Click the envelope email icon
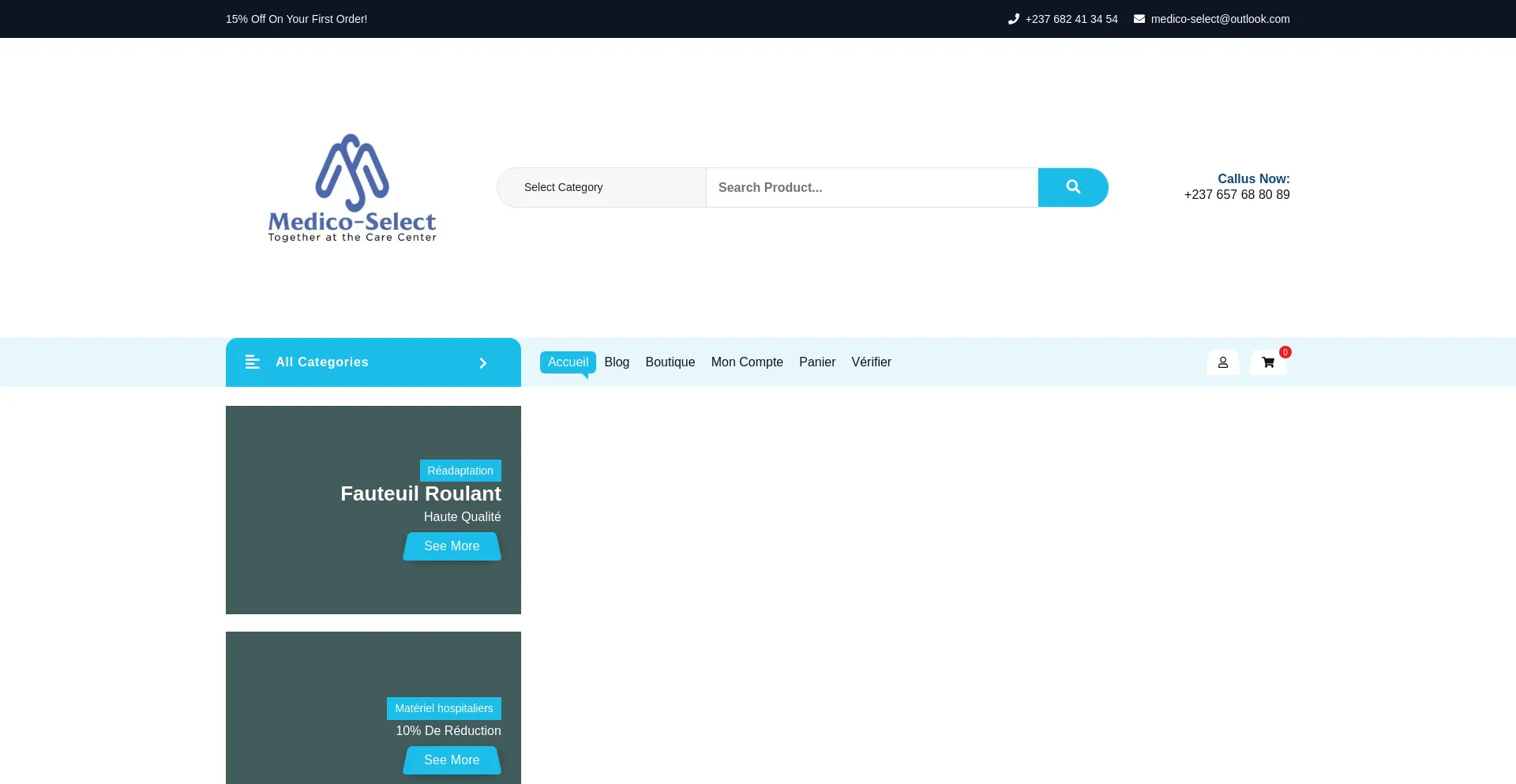This screenshot has width=1516, height=784. (1139, 19)
